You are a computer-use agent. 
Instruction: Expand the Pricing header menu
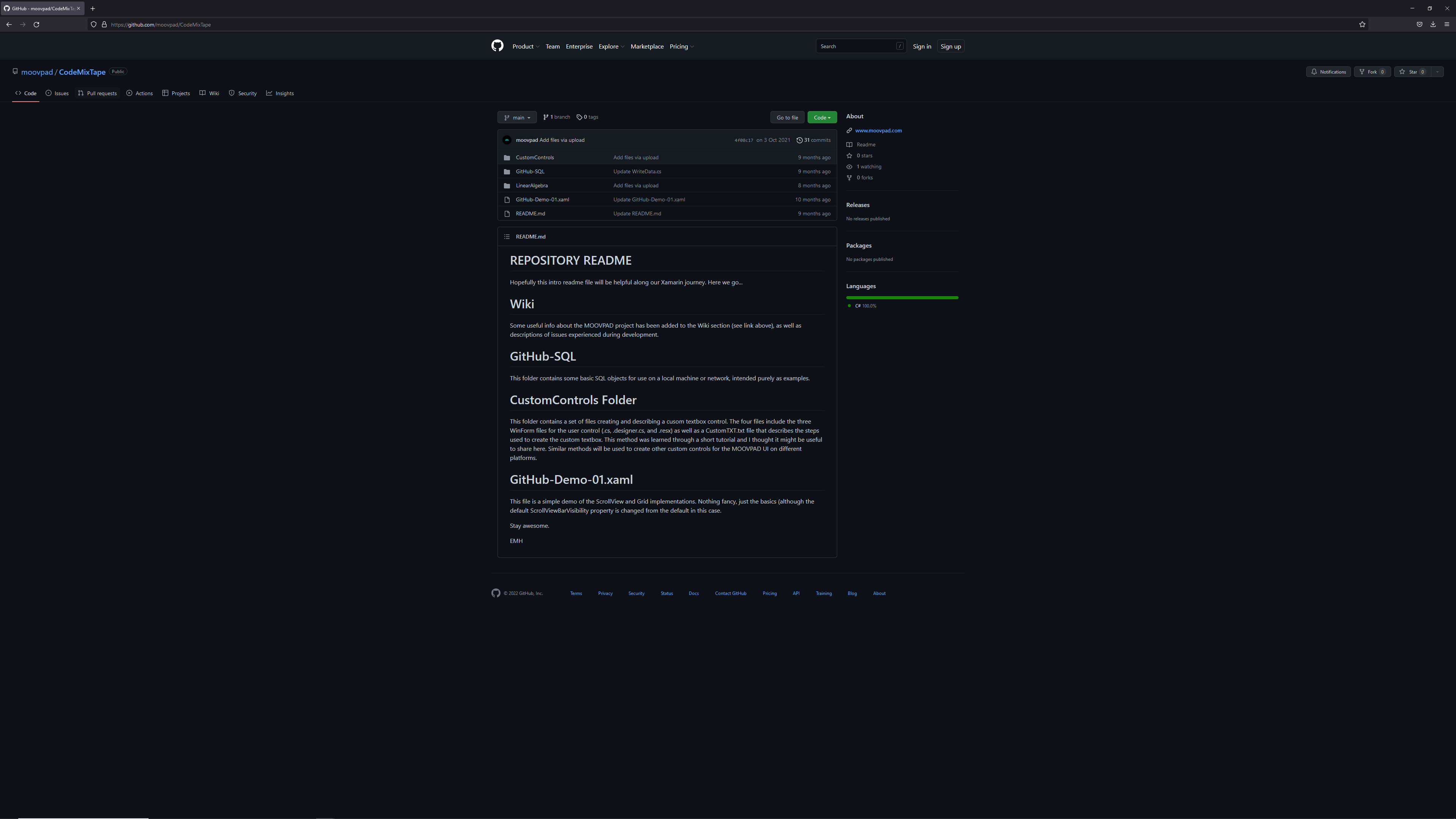(x=682, y=46)
